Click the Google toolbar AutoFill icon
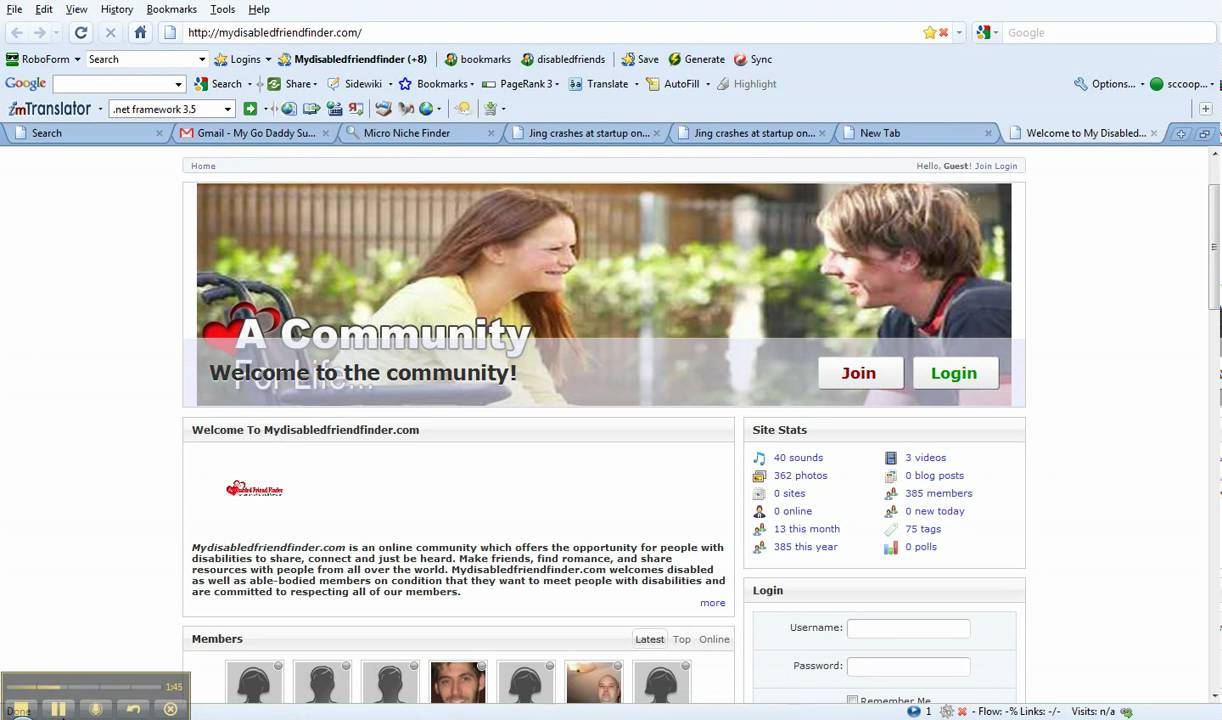This screenshot has width=1222, height=720. (653, 84)
